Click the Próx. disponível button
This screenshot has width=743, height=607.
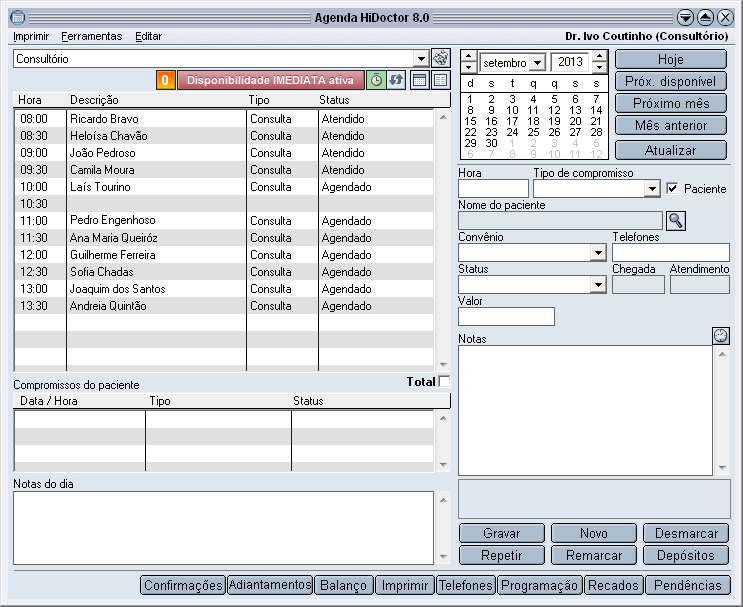pos(671,81)
